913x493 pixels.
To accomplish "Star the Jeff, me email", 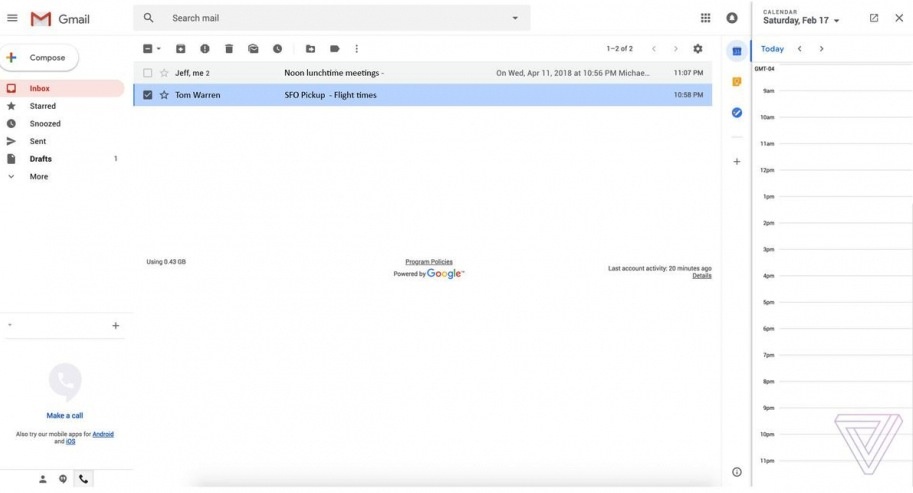I will point(164,73).
